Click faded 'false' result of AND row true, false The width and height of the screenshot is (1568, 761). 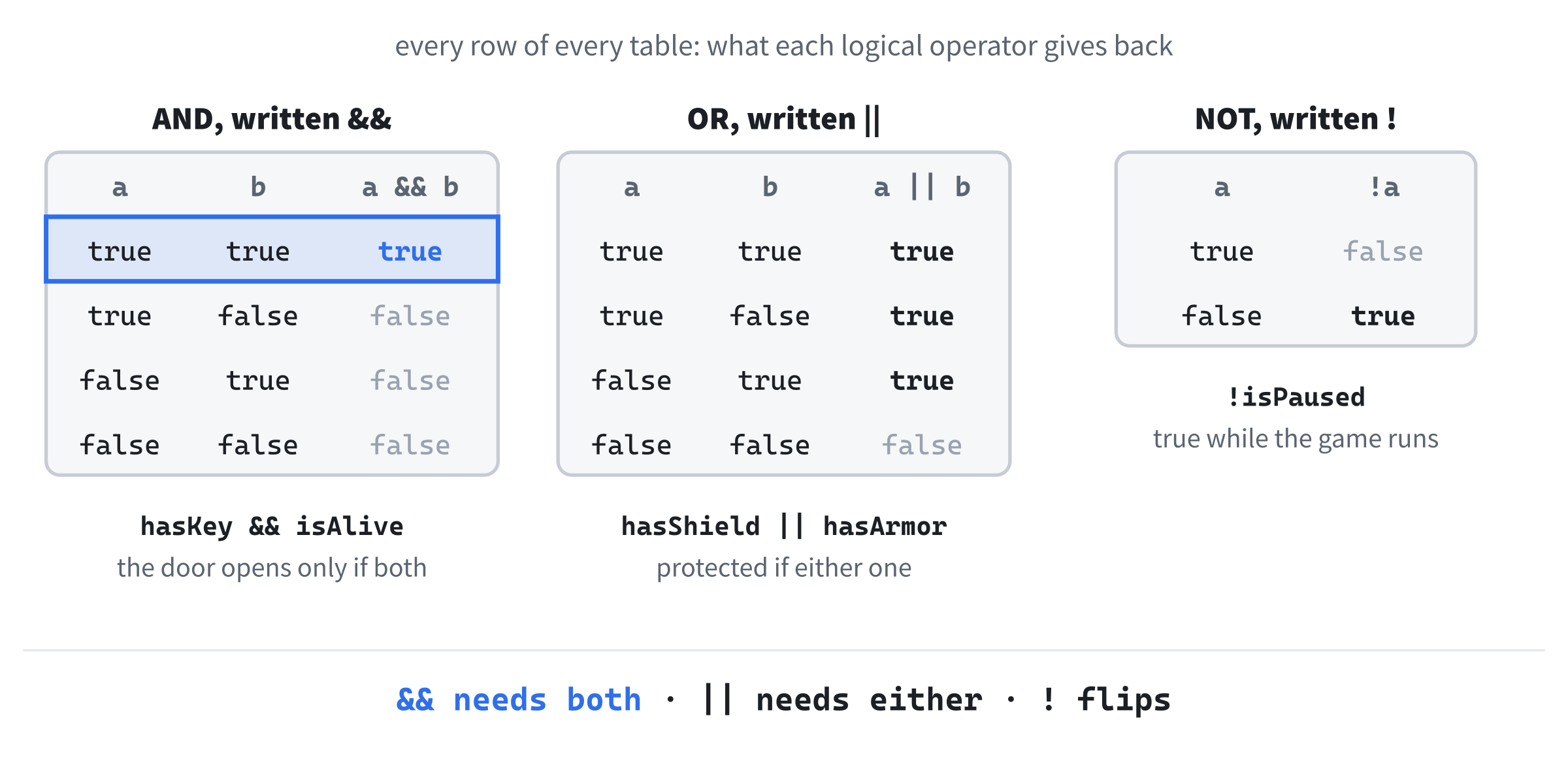[x=410, y=316]
